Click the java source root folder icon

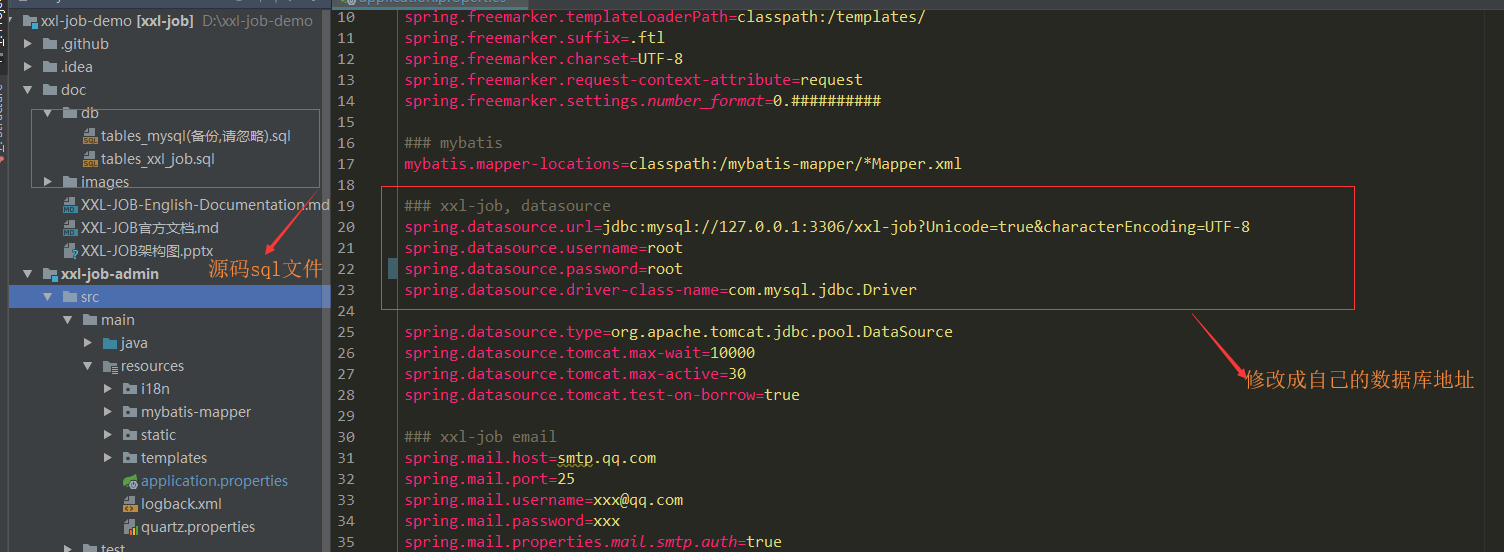pyautogui.click(x=110, y=343)
